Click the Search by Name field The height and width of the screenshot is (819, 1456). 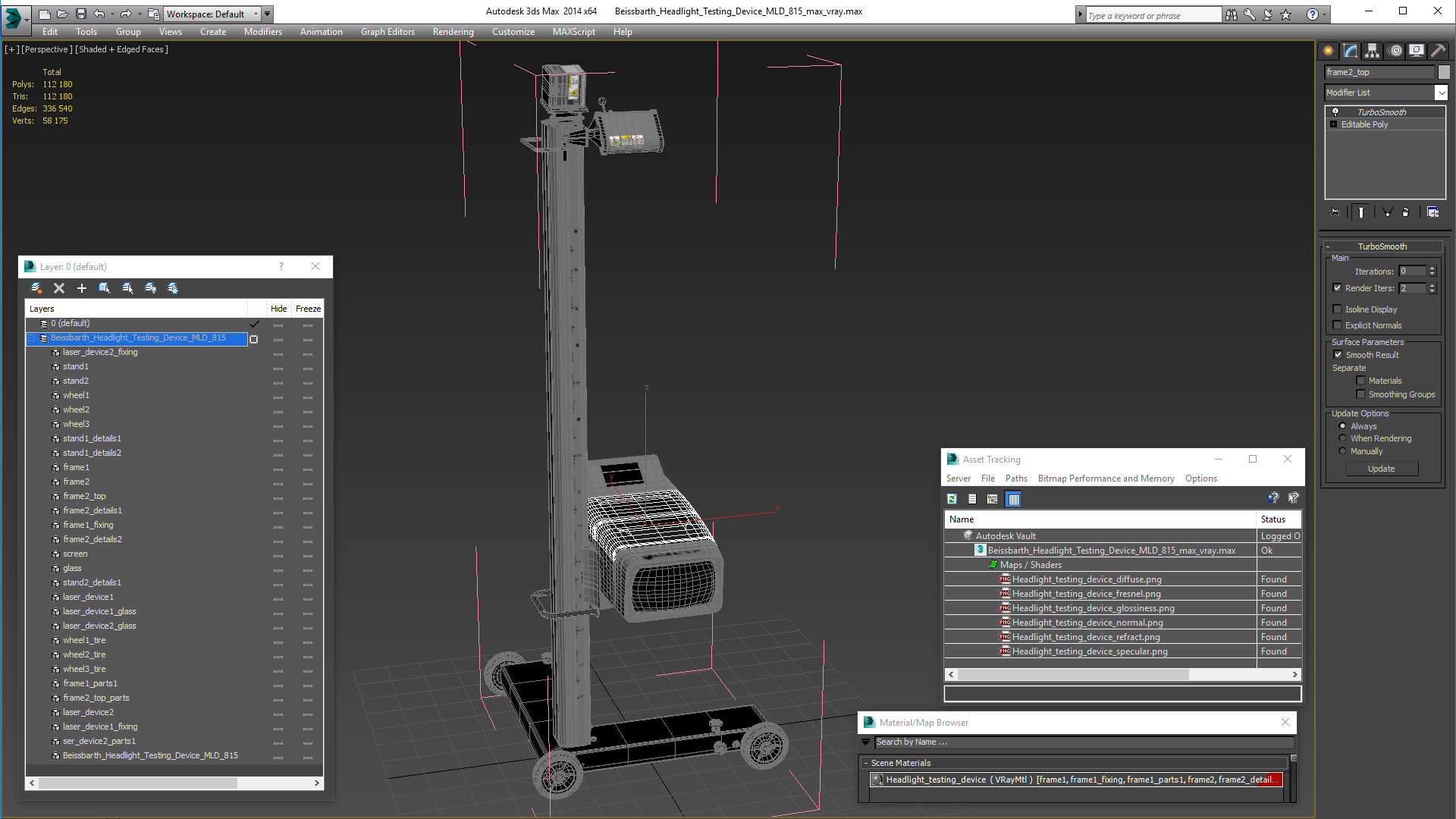click(x=1084, y=742)
